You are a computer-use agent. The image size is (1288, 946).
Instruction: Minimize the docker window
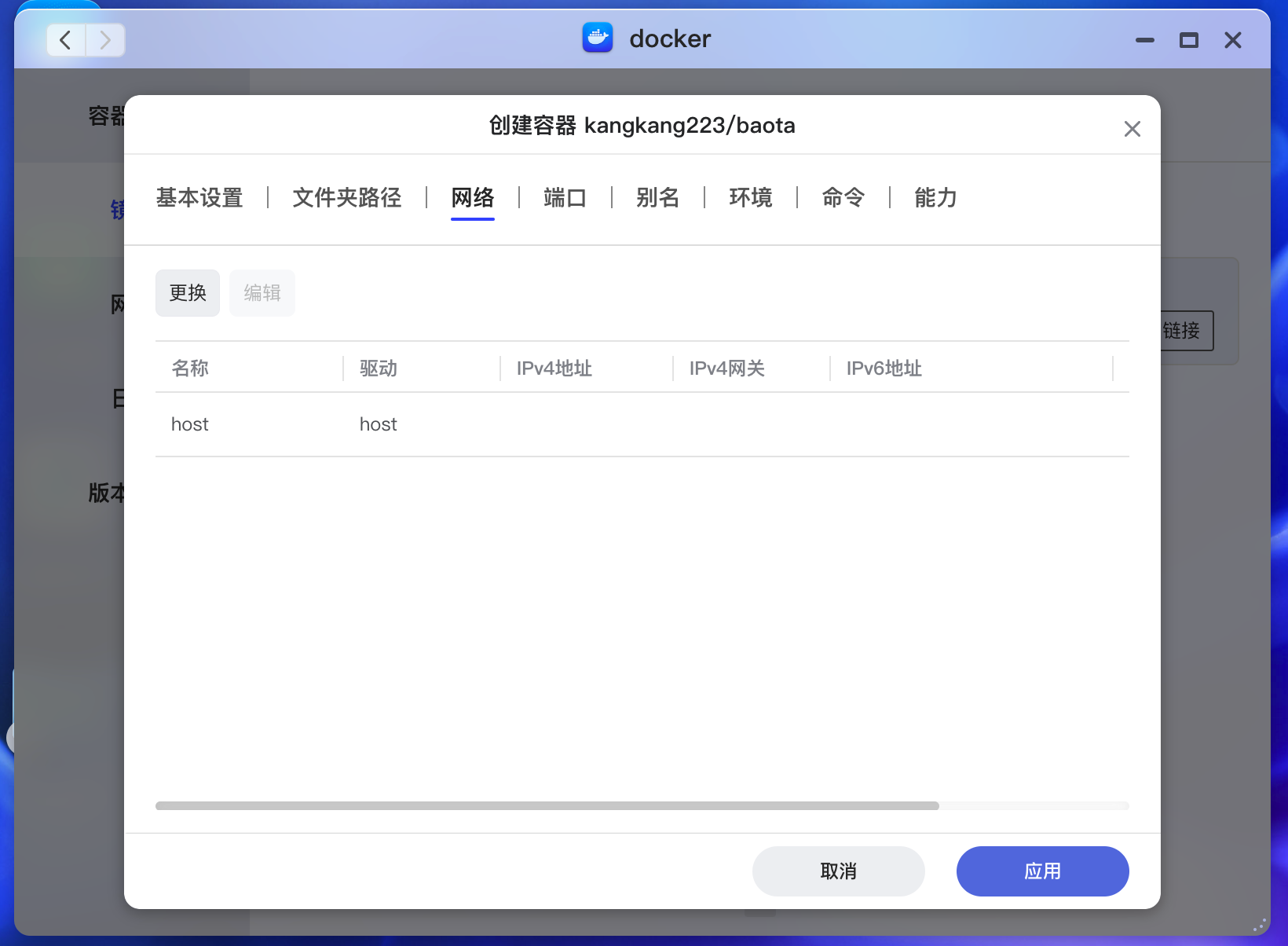(x=1145, y=40)
